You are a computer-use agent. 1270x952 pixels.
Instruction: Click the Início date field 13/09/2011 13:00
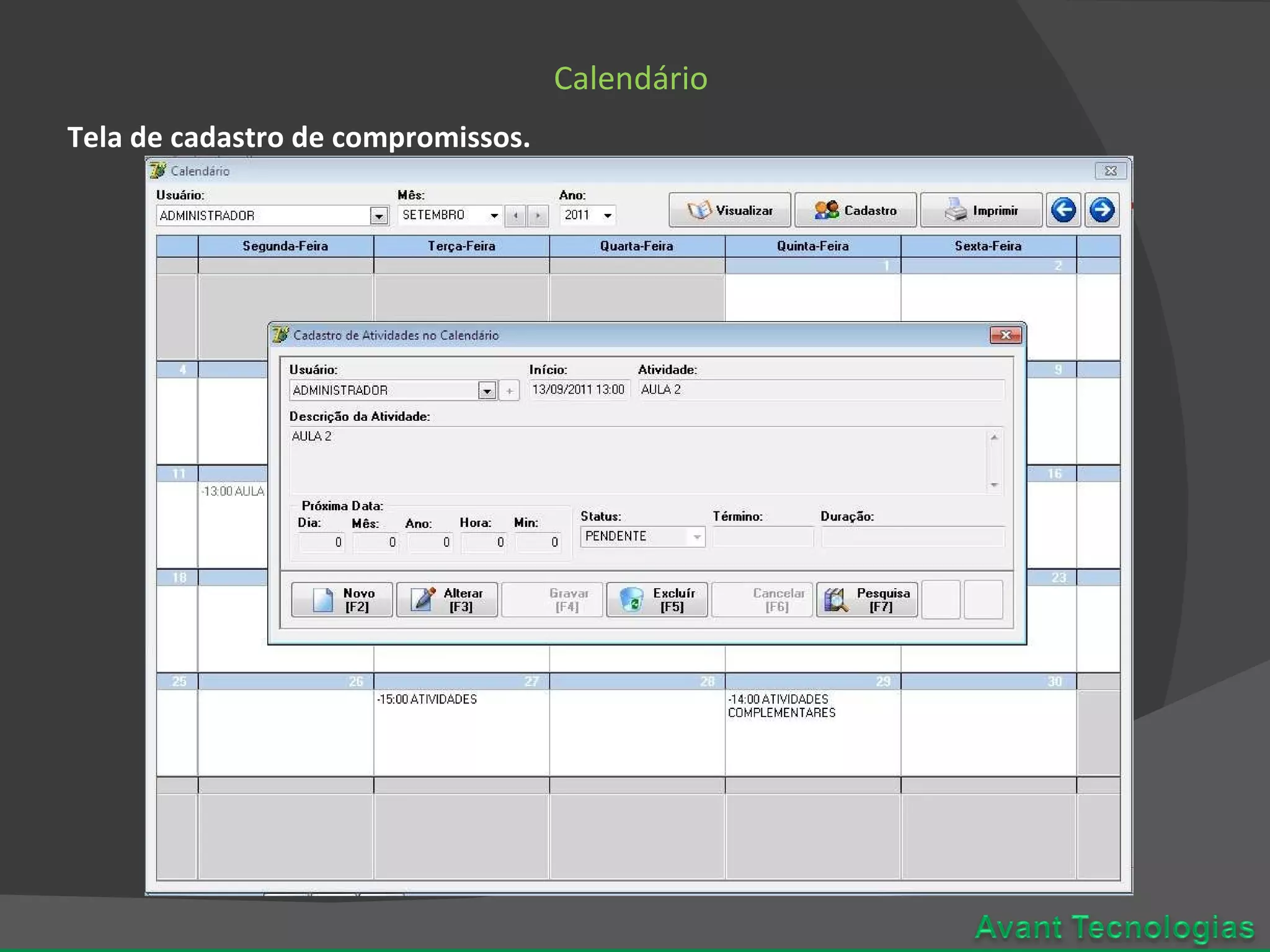[x=579, y=389]
